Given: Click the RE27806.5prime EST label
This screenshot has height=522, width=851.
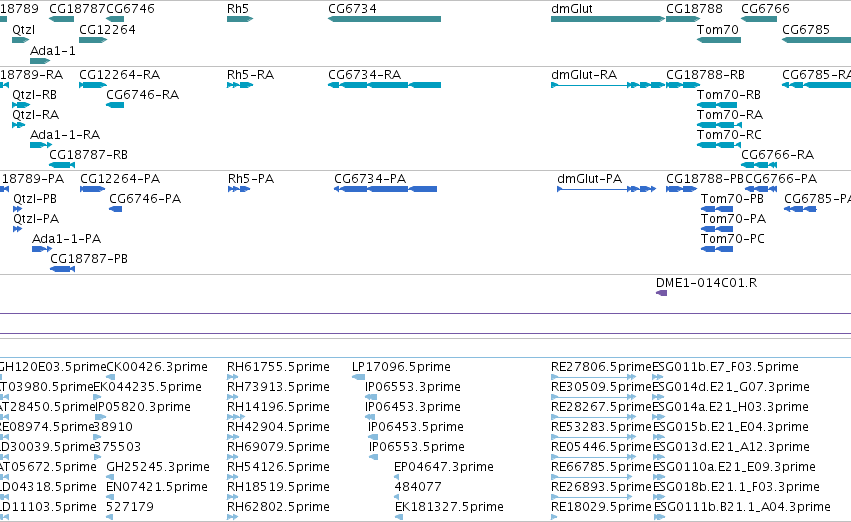Looking at the screenshot, I should pyautogui.click(x=601, y=367).
